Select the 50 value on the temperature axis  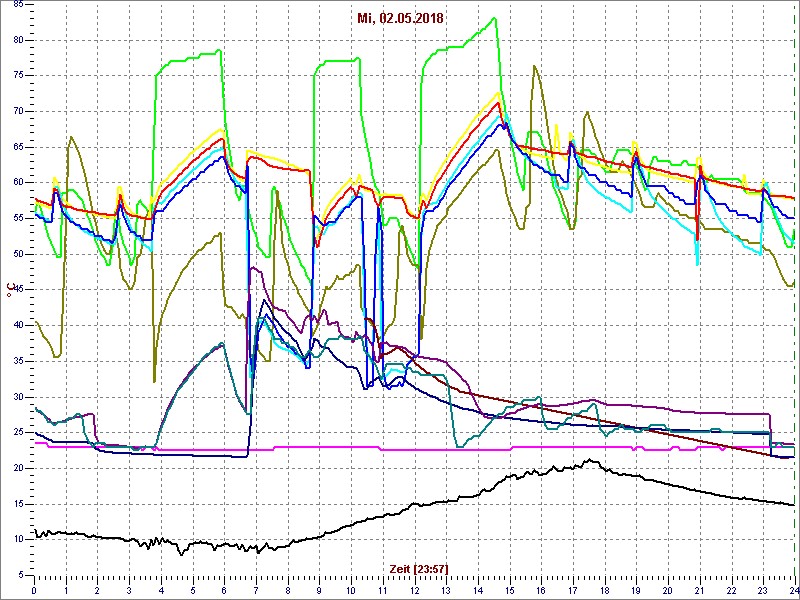pyautogui.click(x=17, y=254)
